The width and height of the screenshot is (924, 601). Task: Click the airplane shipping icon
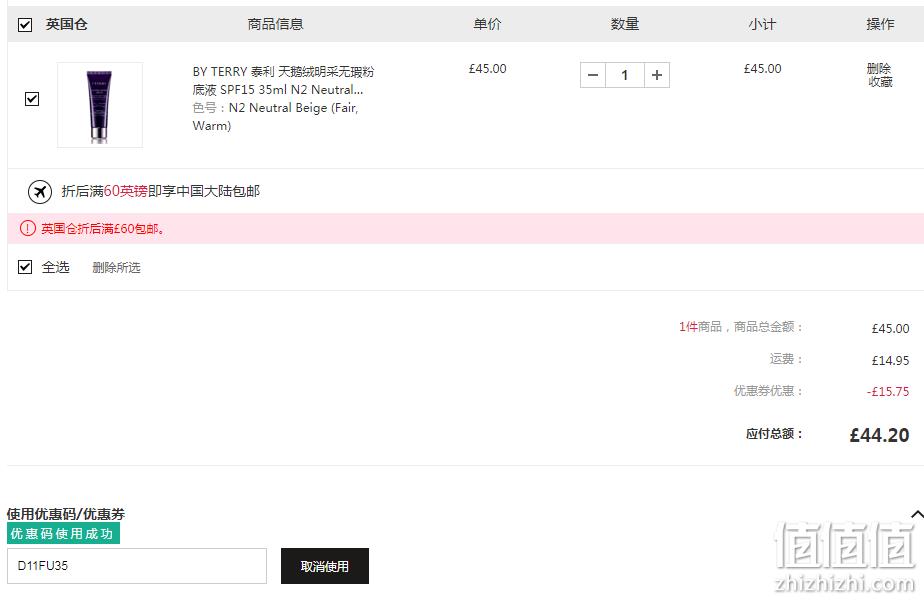point(40,191)
